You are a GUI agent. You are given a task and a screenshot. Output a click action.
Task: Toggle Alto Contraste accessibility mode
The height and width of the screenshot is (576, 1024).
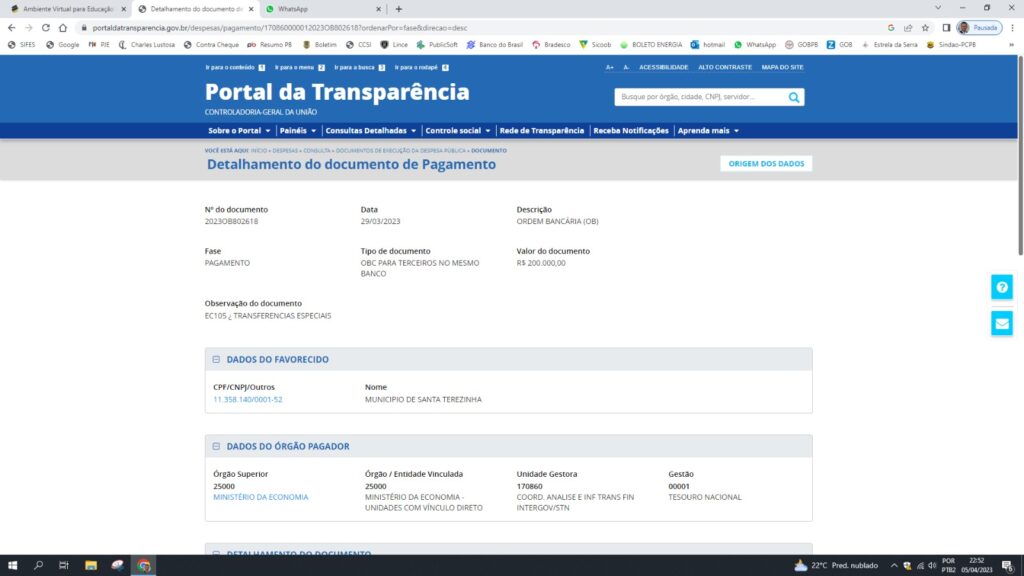(725, 67)
